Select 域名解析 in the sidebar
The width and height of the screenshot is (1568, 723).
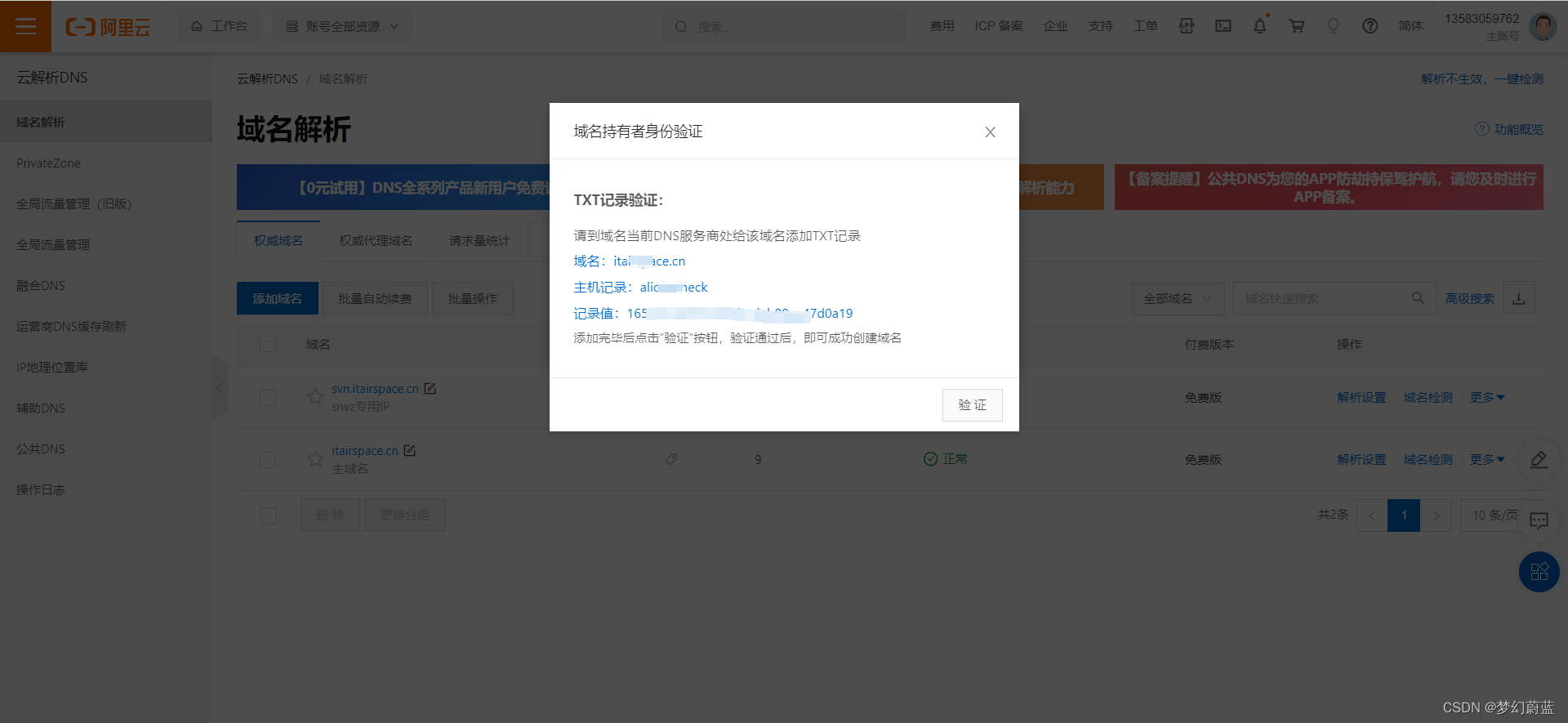tap(106, 122)
